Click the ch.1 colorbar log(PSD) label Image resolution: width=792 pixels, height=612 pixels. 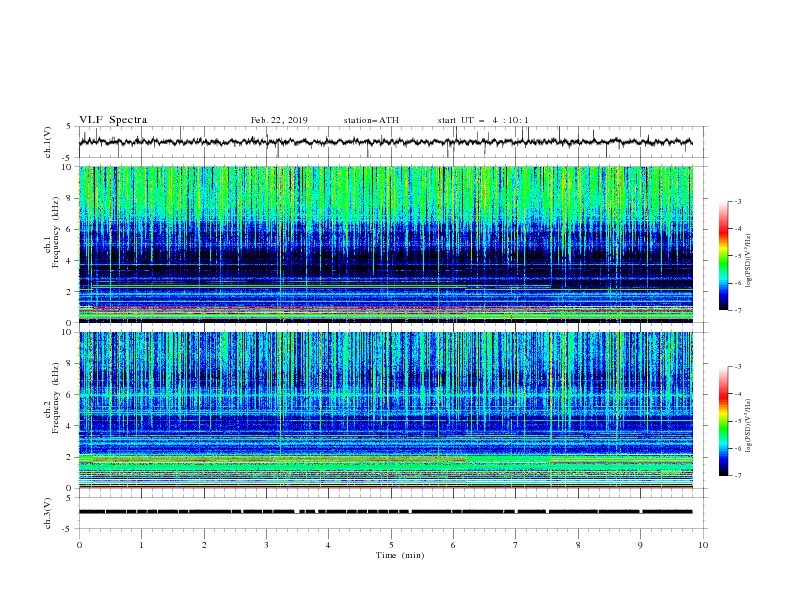coord(749,261)
